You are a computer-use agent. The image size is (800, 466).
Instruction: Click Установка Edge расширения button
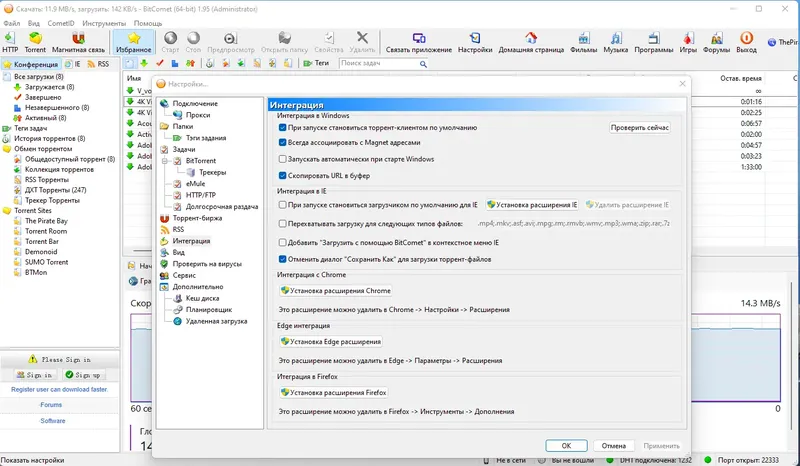pos(331,341)
